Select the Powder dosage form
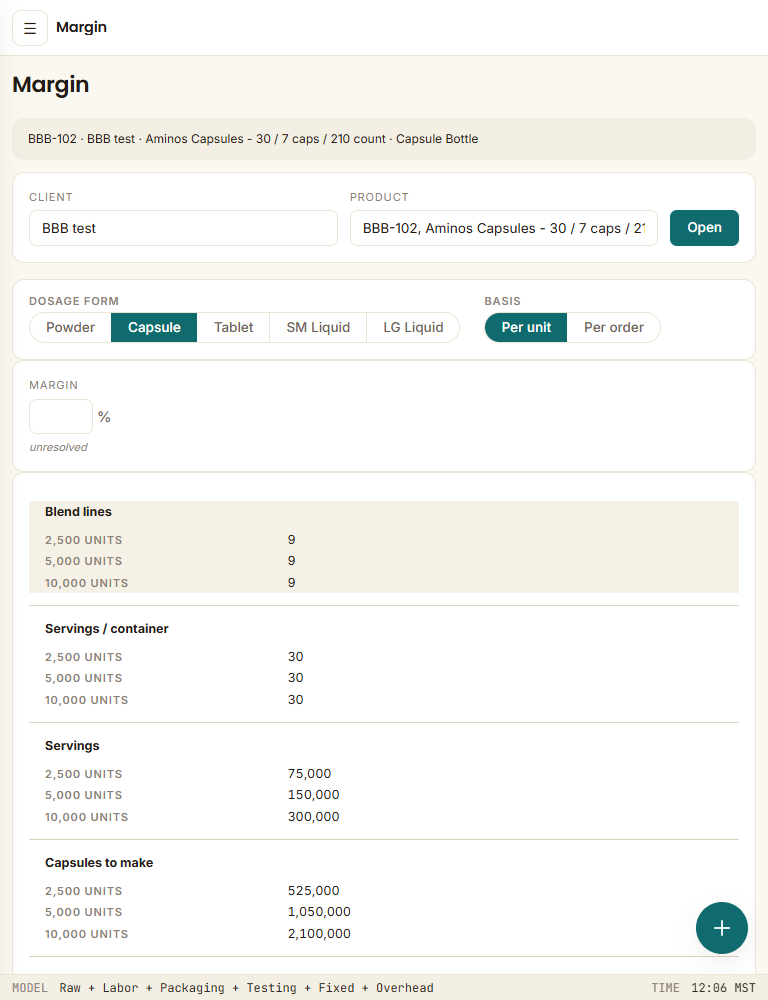The height and width of the screenshot is (1000, 768). (x=70, y=327)
